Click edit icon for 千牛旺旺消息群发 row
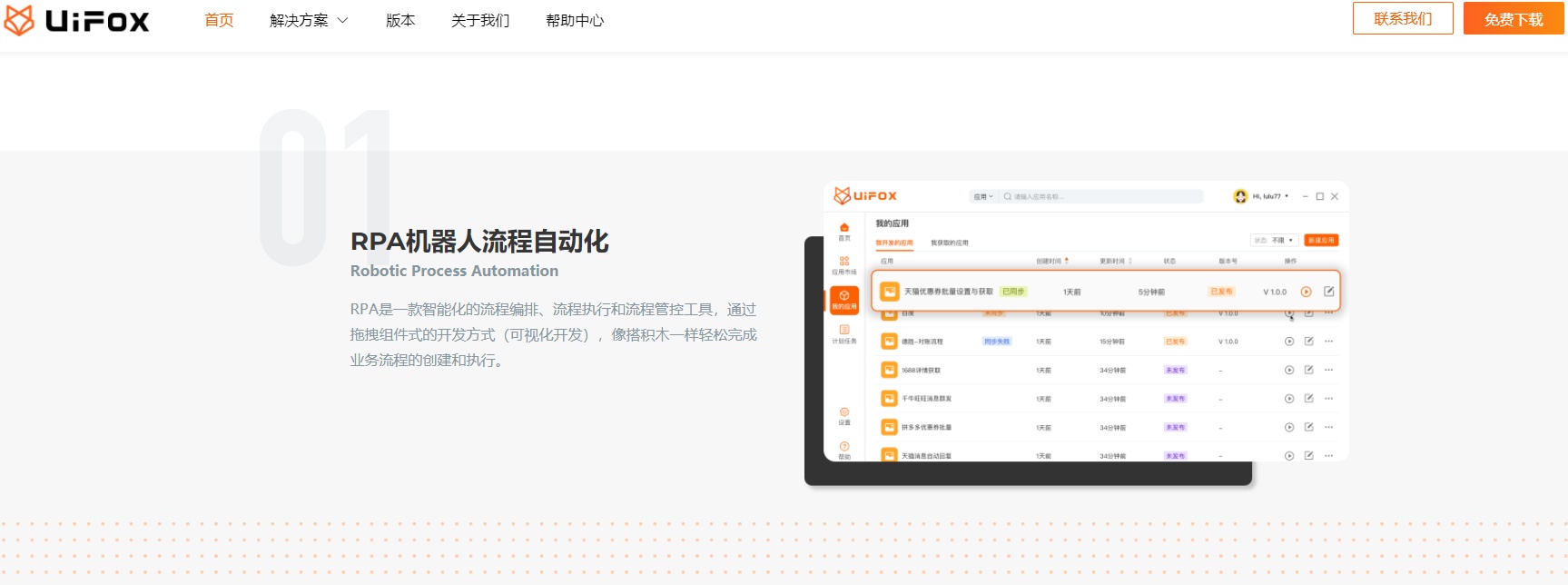The height and width of the screenshot is (585, 1568). tap(1308, 399)
